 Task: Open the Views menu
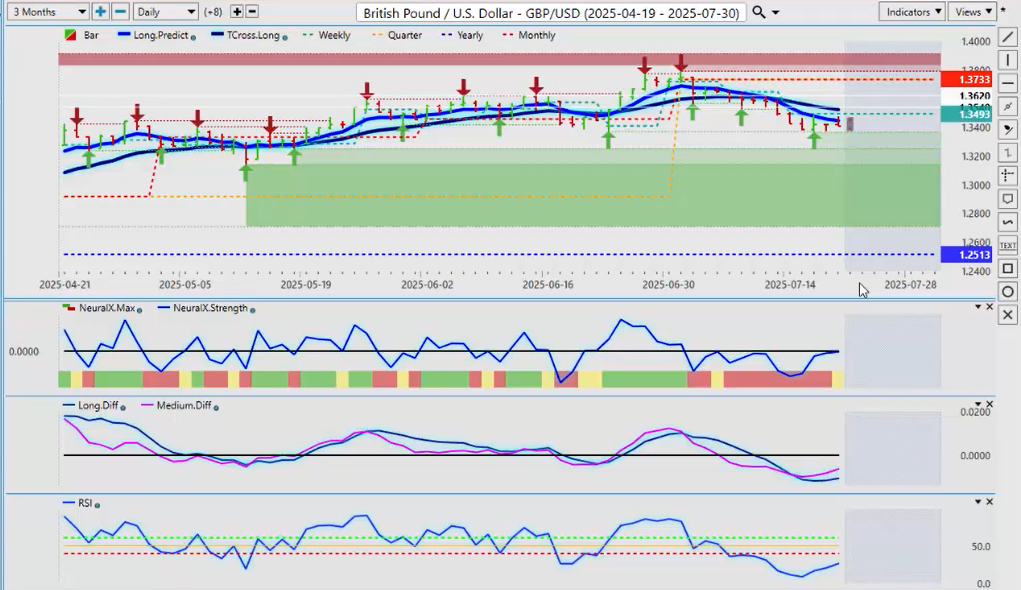973,11
